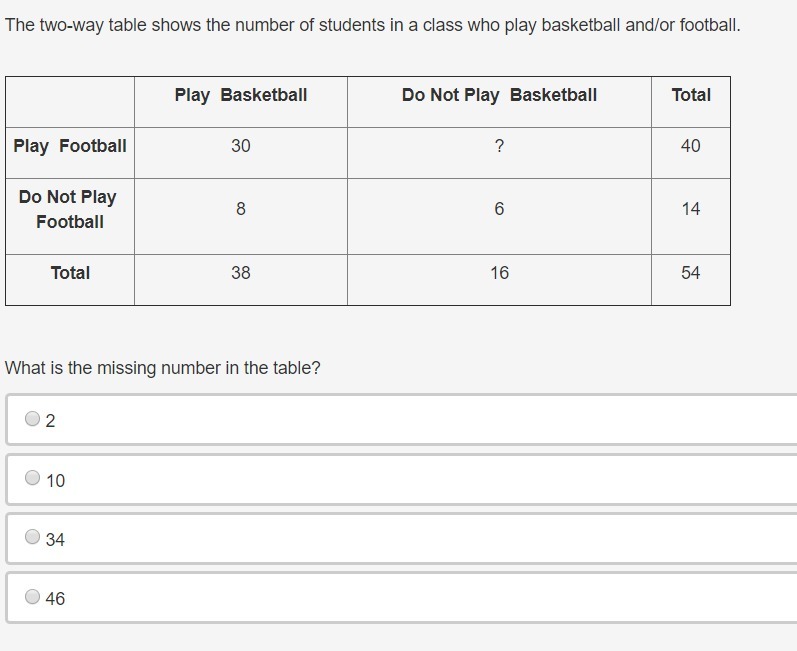
Task: Click the table cell showing 30
Action: (241, 146)
